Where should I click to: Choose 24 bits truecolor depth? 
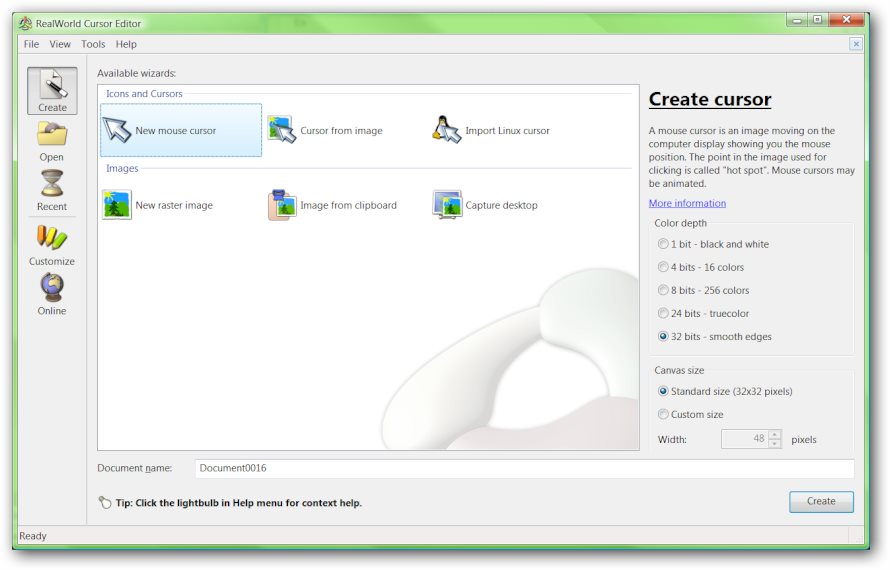point(663,313)
